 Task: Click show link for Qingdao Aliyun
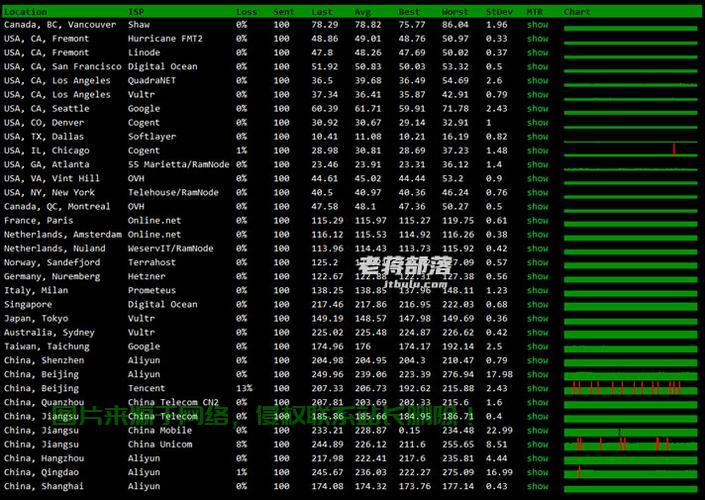point(537,472)
